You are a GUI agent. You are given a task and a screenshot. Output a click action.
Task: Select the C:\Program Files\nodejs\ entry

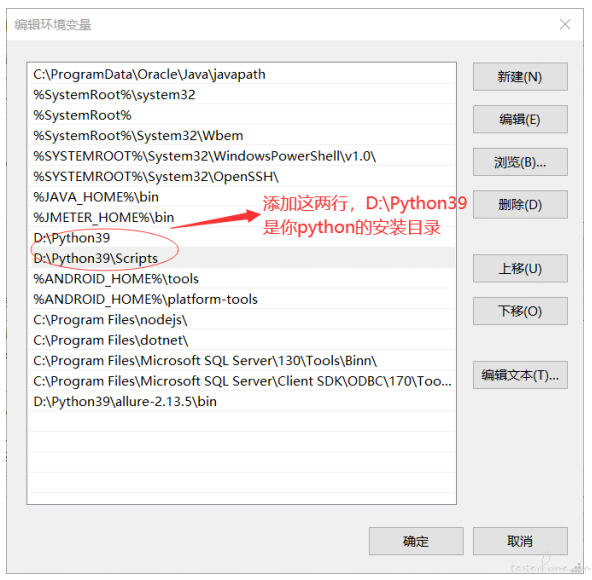coord(242,319)
